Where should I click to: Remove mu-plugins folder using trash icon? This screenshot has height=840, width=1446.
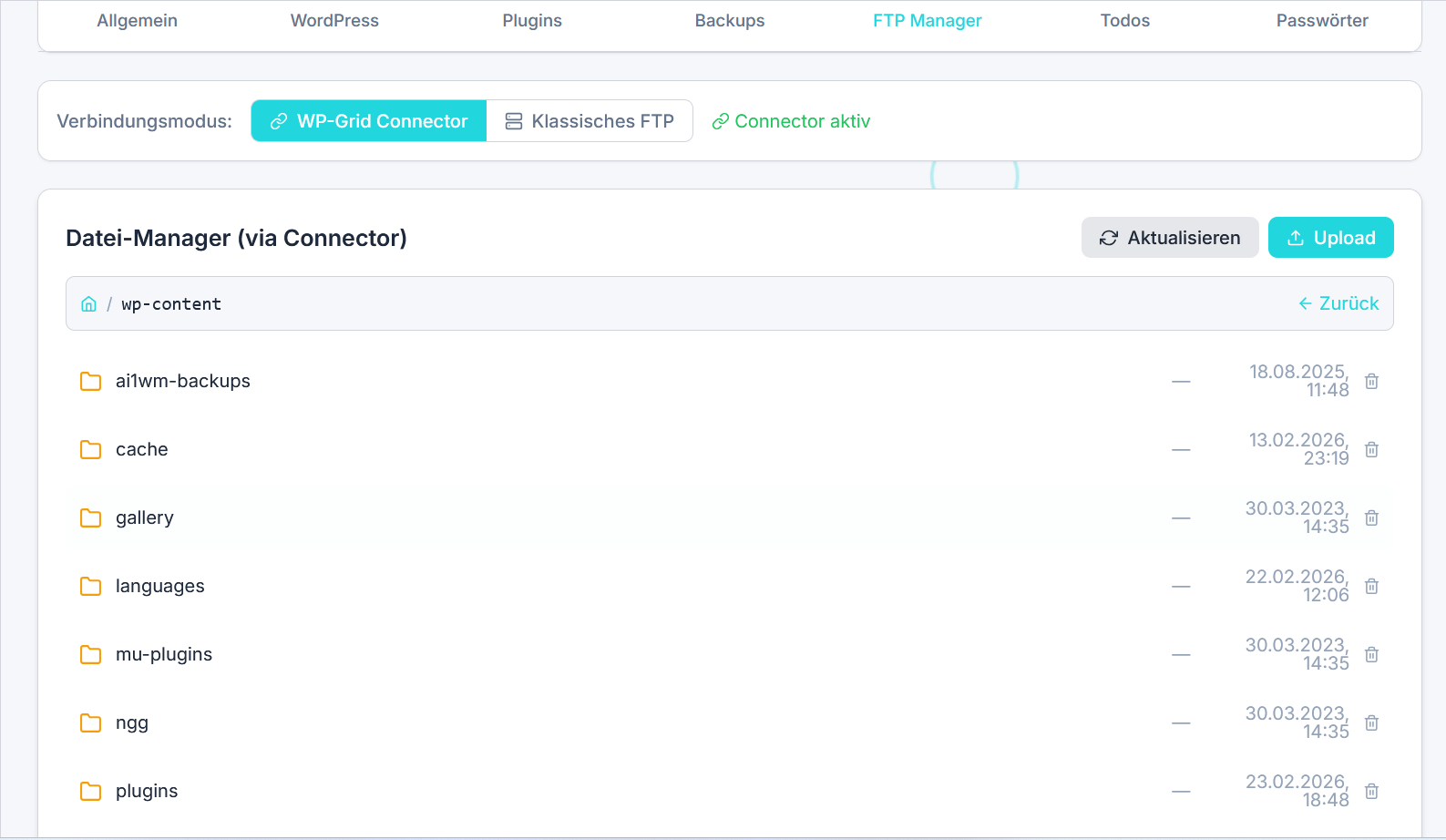point(1371,655)
